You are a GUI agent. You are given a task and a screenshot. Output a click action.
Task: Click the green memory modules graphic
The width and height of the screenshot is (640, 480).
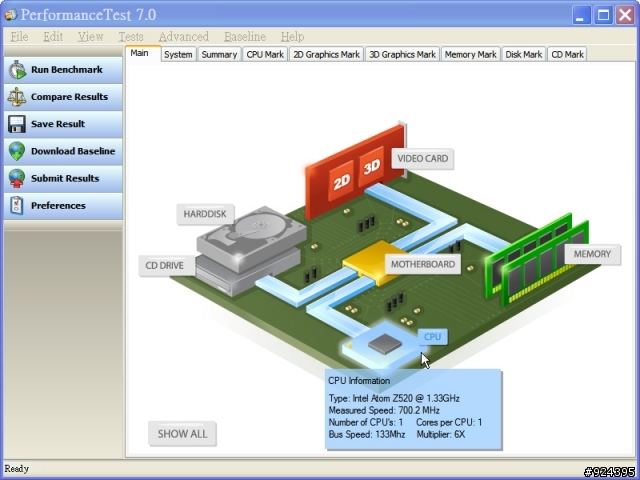pos(535,261)
